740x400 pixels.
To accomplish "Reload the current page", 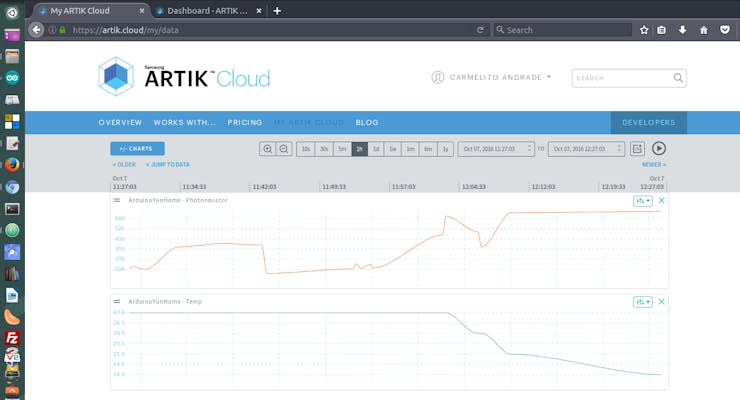I will 480,30.
